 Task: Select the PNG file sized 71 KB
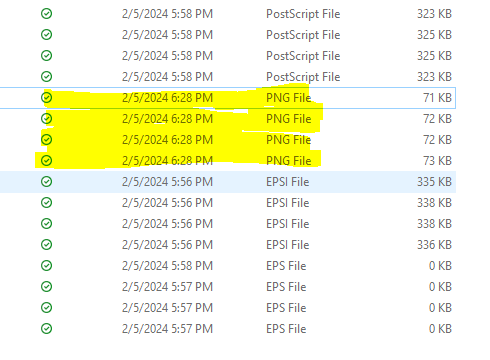[x=228, y=98]
